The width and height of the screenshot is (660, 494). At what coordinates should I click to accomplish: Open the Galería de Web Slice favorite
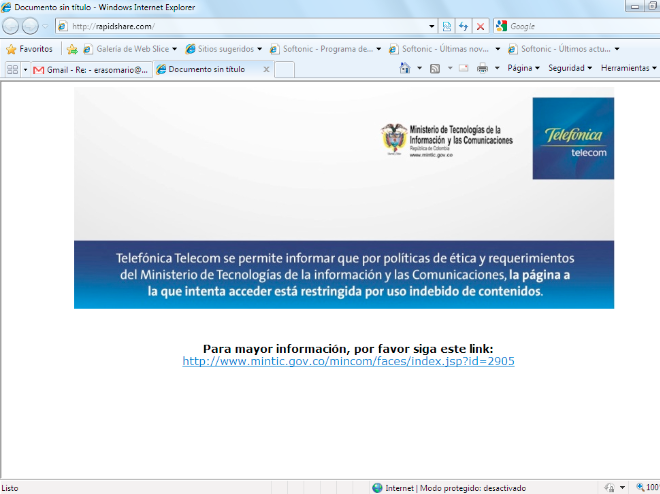130,48
